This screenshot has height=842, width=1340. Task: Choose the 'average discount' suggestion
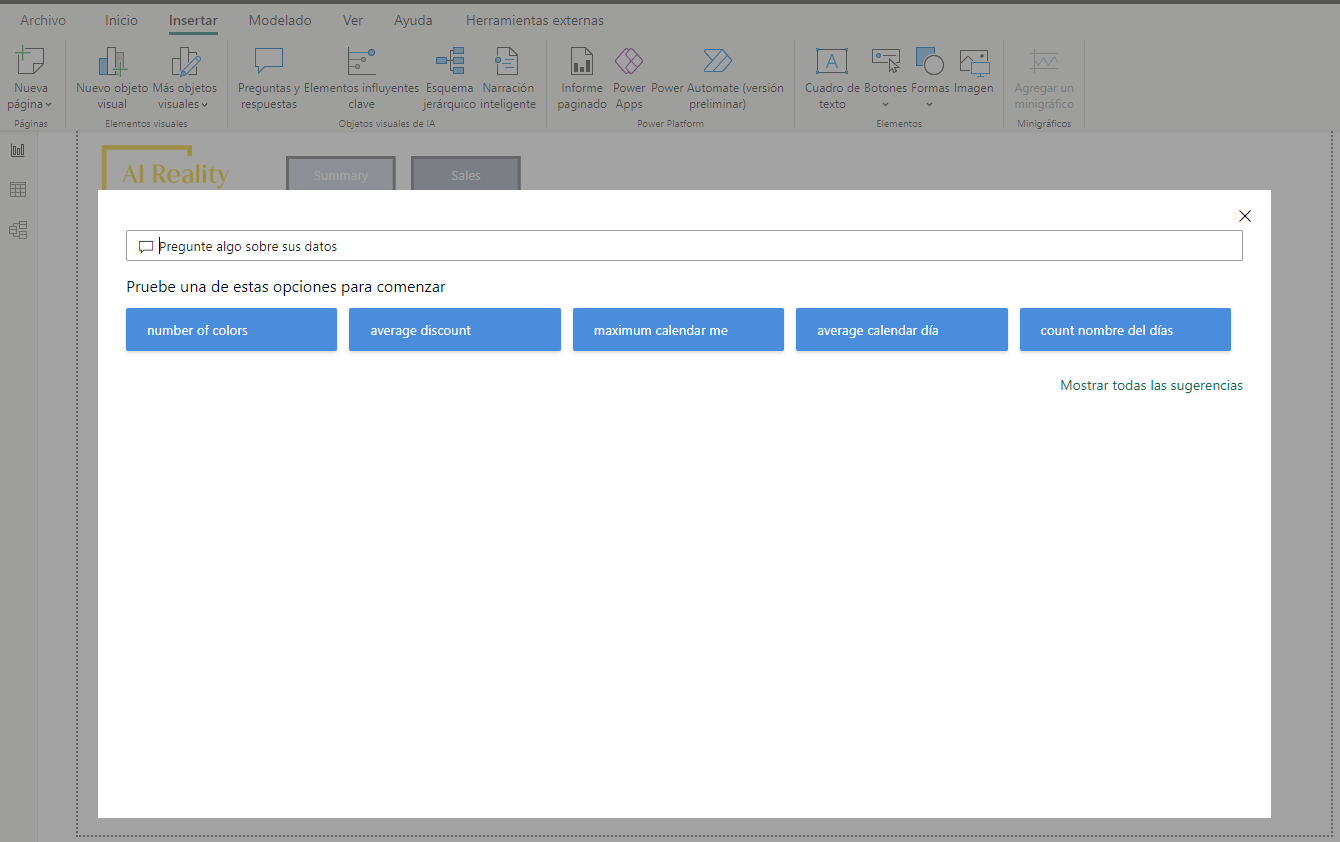coord(454,330)
